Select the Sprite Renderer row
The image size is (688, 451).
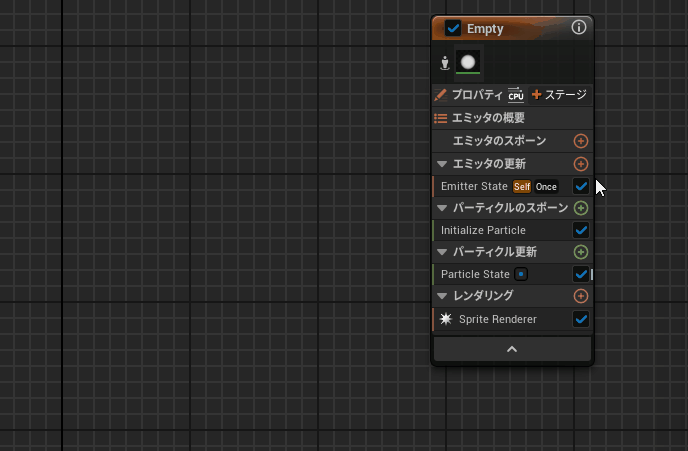point(512,319)
